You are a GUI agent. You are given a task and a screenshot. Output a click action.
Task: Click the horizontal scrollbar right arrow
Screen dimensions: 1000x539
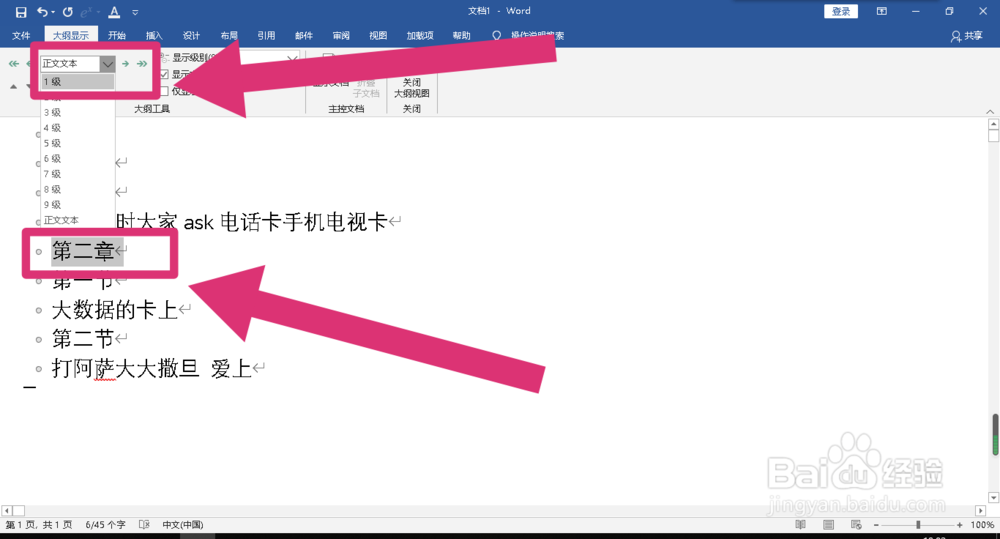981,510
